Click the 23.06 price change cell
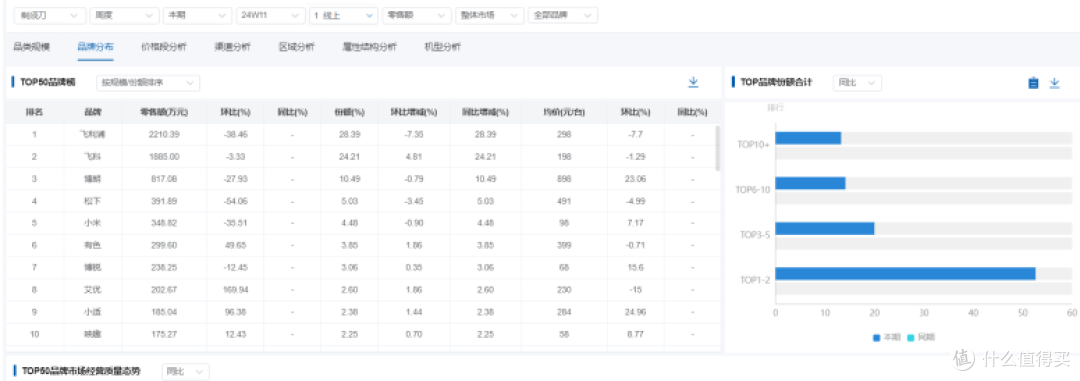This screenshot has height=381, width=1080. pos(636,178)
